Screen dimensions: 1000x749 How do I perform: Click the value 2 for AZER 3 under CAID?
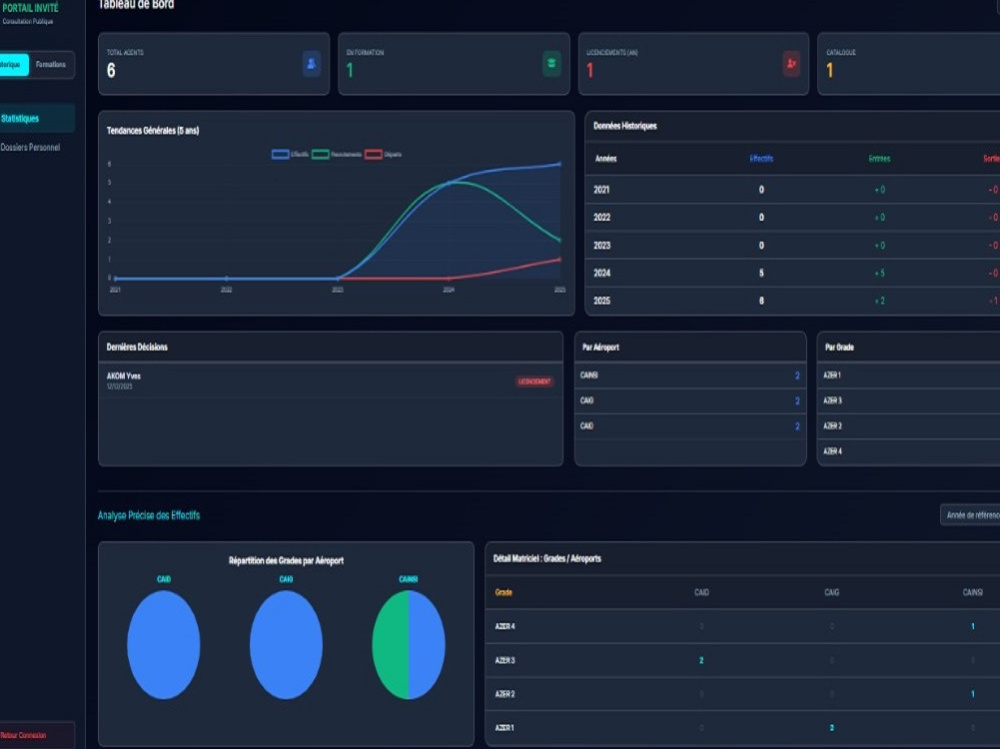(702, 660)
